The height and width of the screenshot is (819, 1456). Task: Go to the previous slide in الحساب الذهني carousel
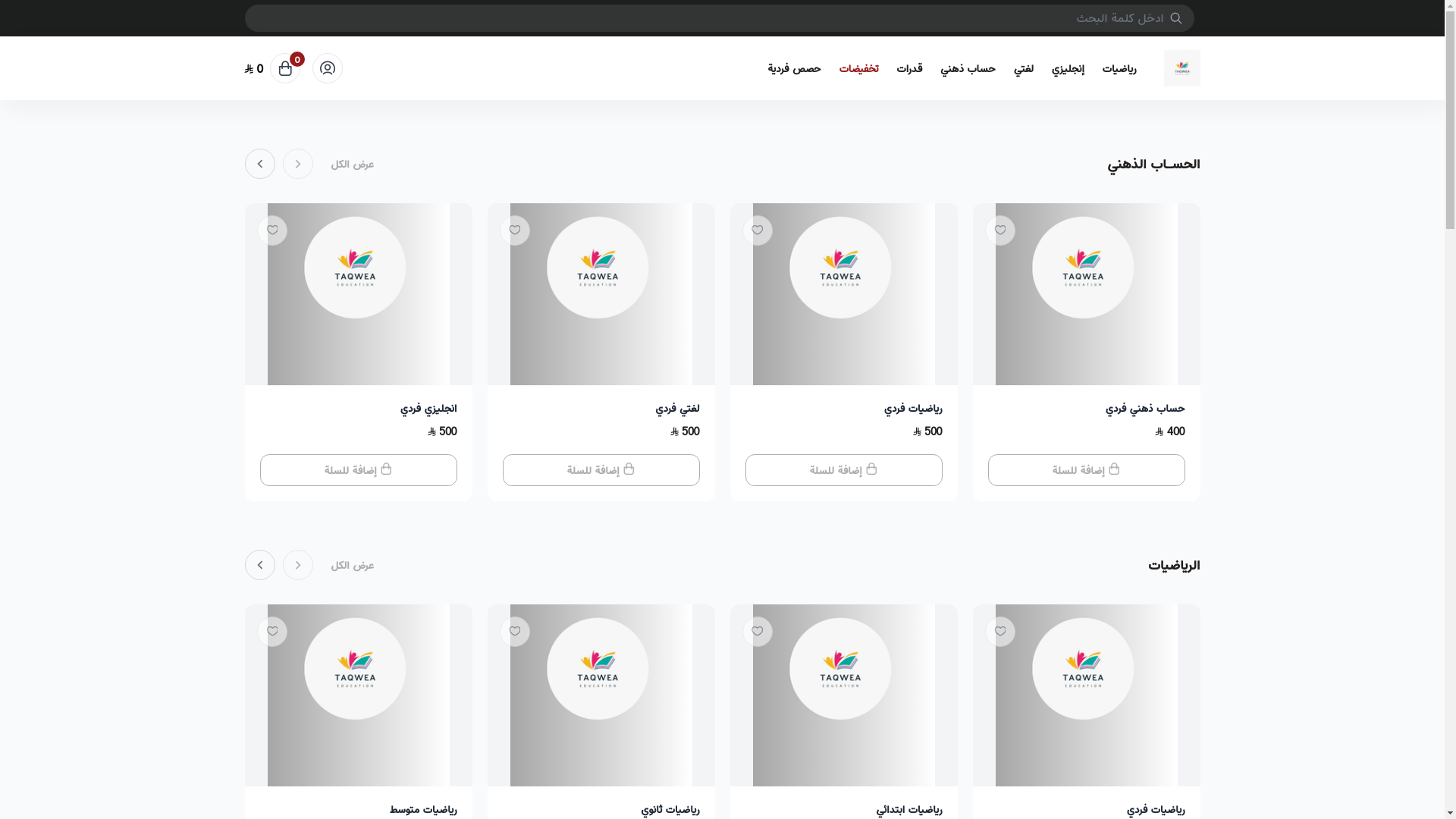(298, 164)
